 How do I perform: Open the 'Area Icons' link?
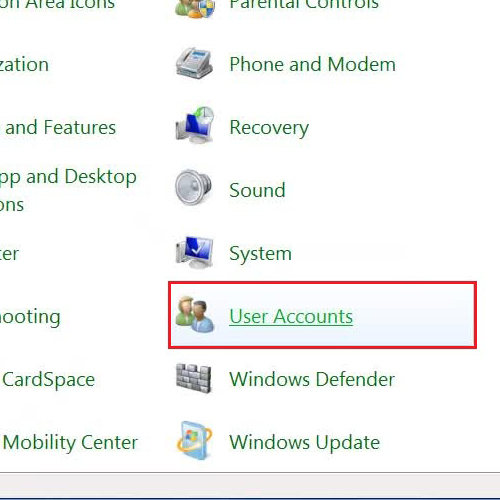pos(57,5)
